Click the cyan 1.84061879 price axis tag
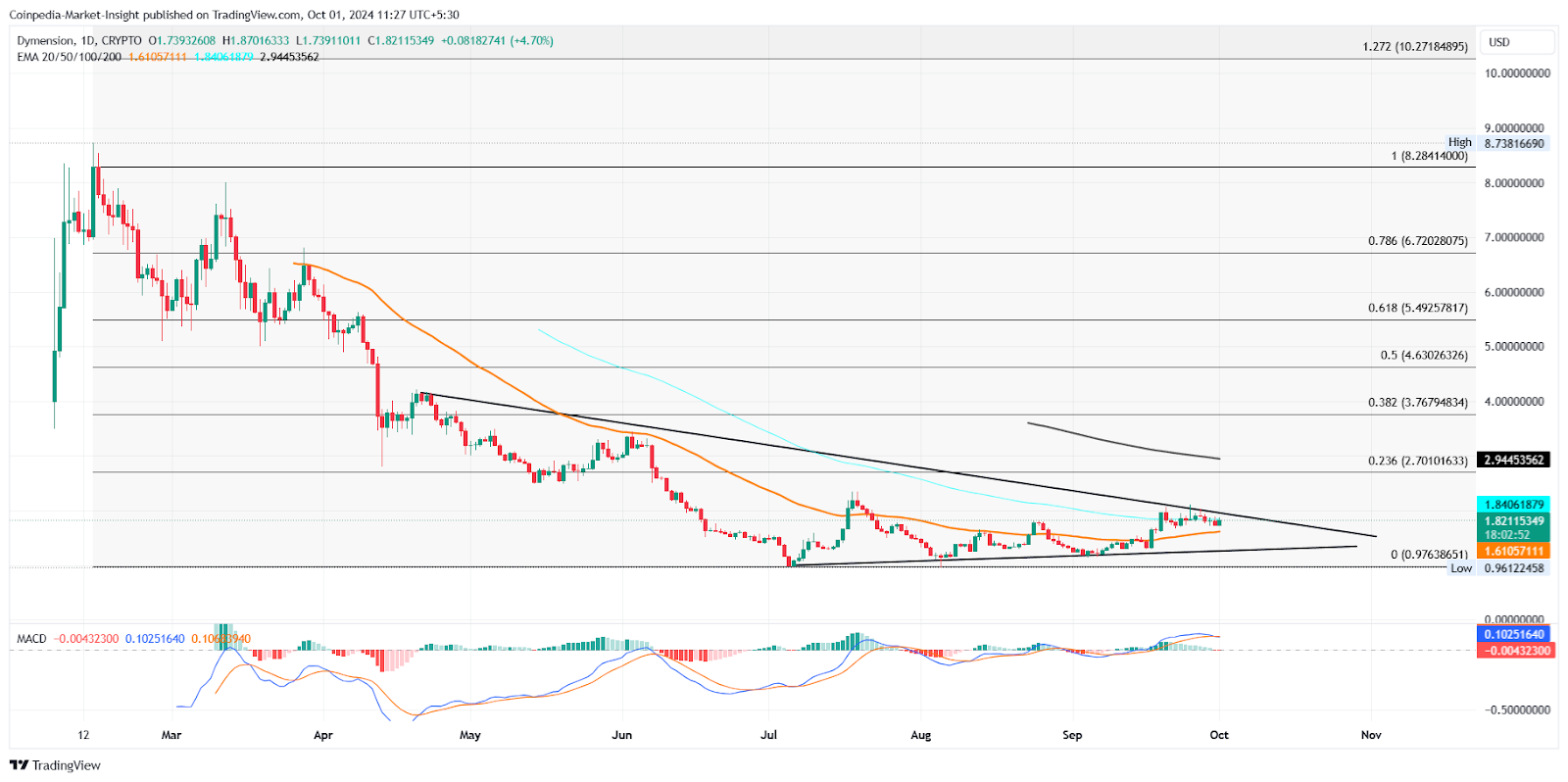 1514,505
